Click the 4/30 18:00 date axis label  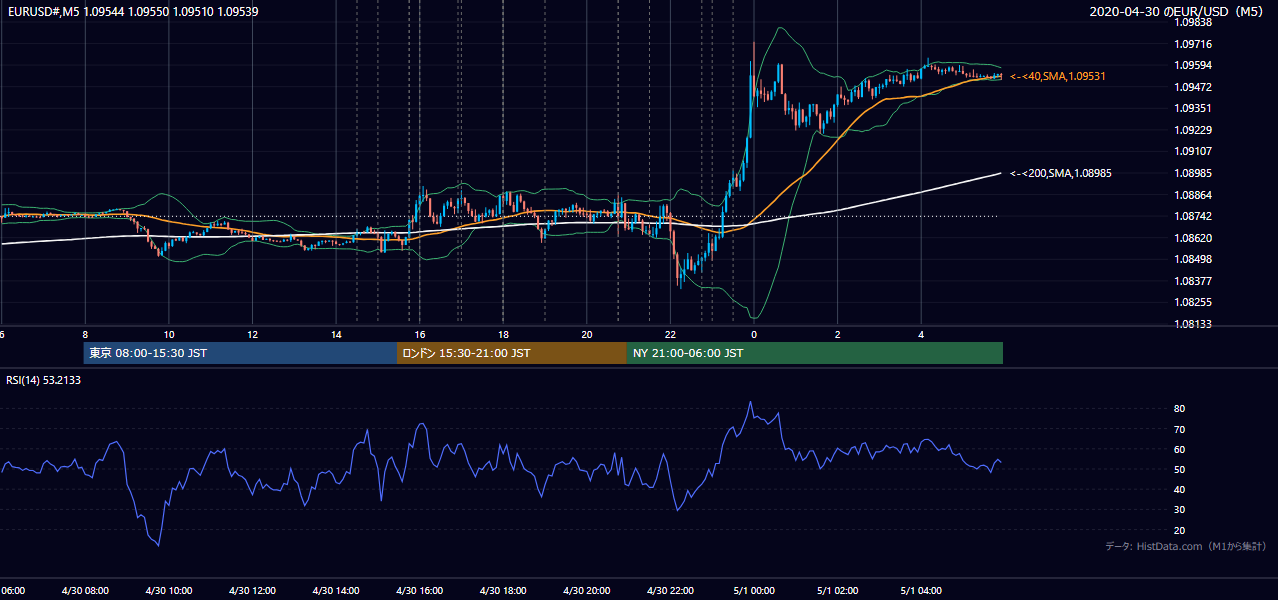coord(504,591)
